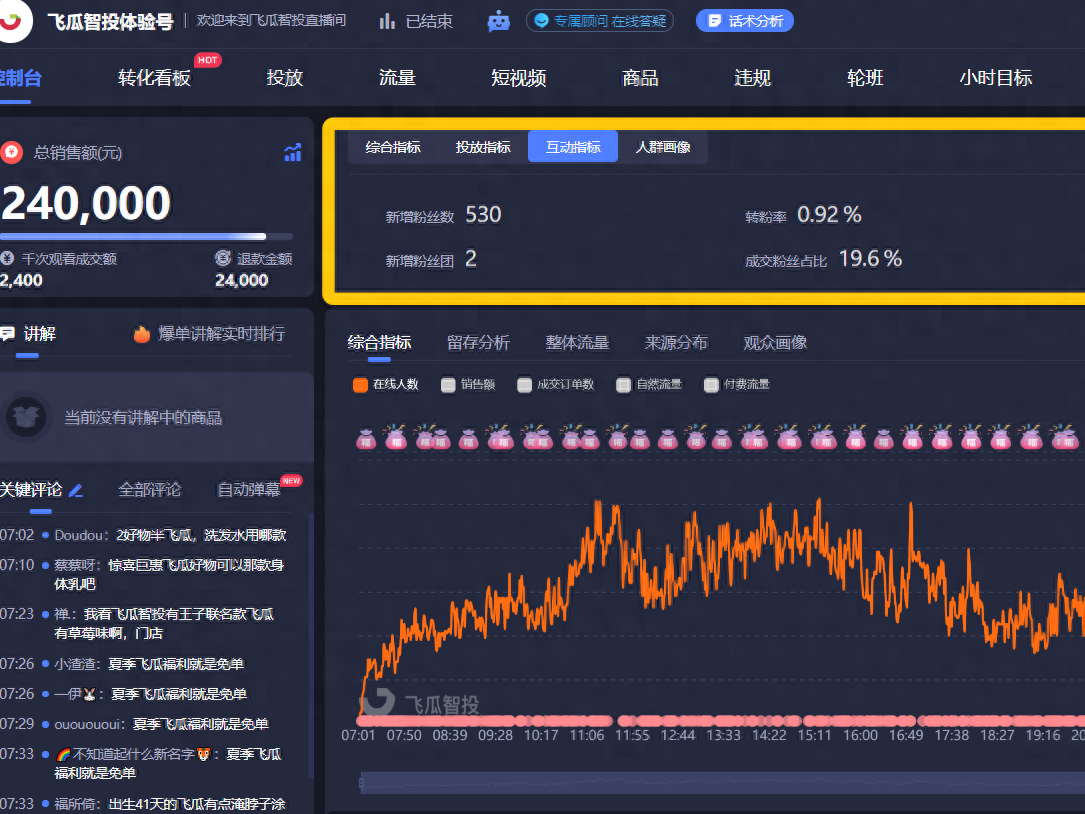The width and height of the screenshot is (1085, 814).
Task: Click the 话术分析 button
Action: [745, 21]
